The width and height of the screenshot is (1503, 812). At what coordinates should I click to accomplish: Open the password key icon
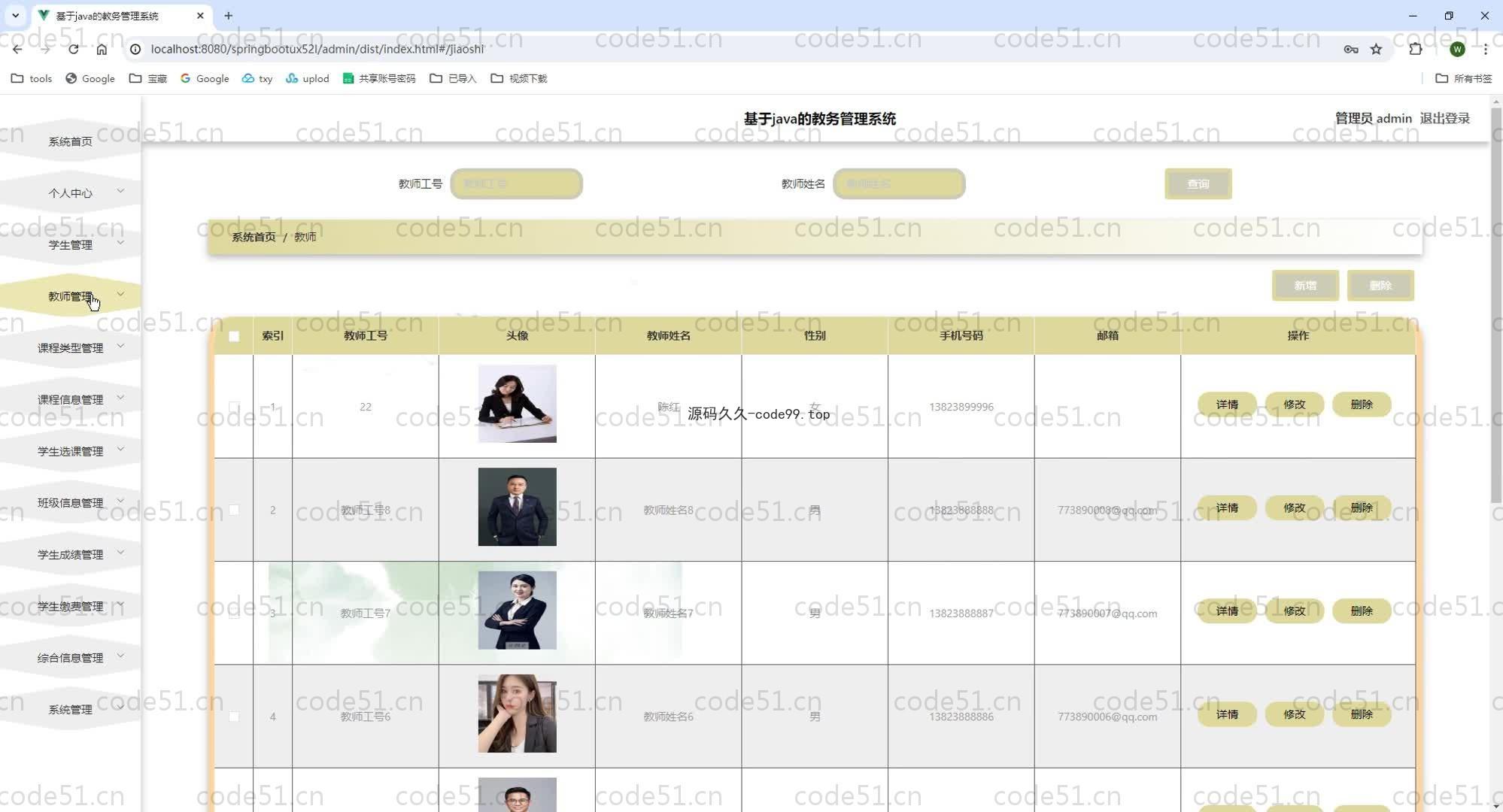tap(1351, 49)
